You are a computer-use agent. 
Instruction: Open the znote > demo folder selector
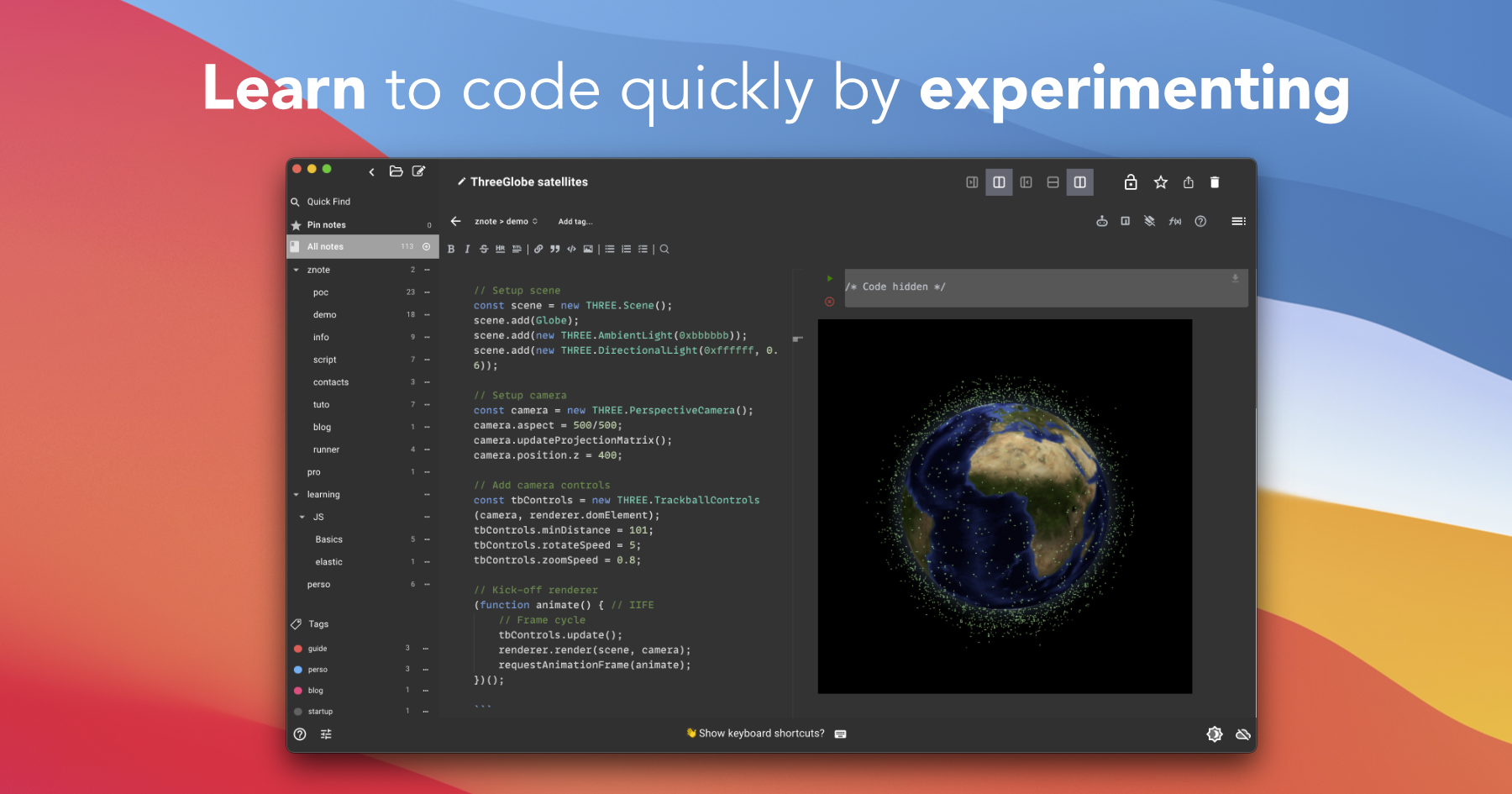pos(506,222)
